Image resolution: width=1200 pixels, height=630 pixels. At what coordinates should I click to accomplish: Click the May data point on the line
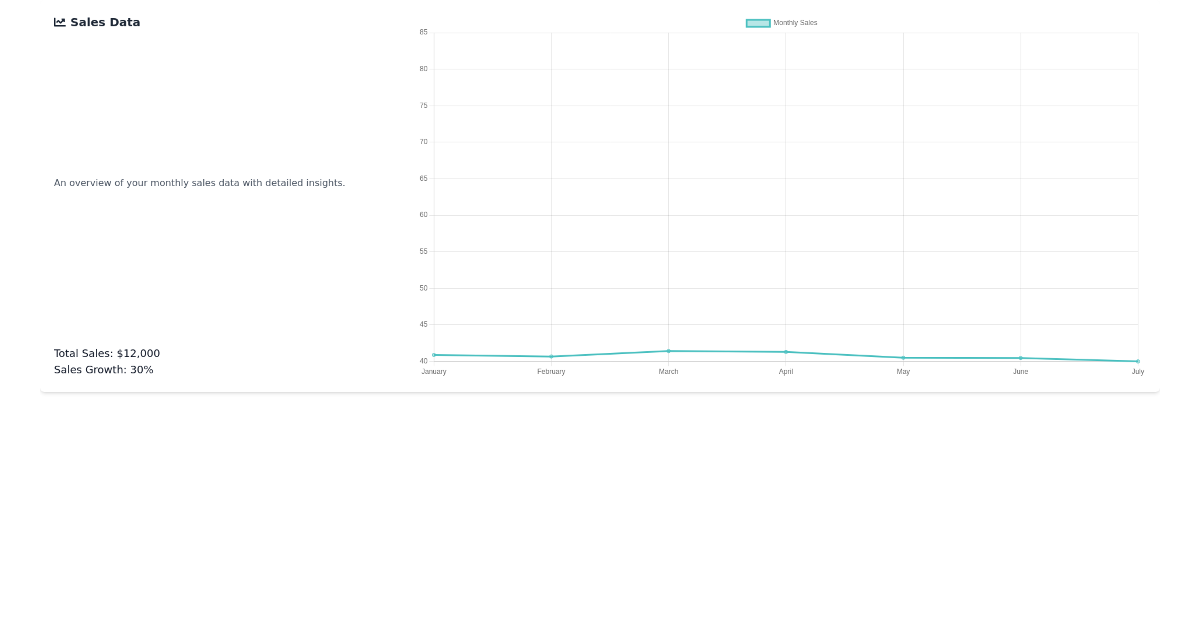pyautogui.click(x=903, y=358)
